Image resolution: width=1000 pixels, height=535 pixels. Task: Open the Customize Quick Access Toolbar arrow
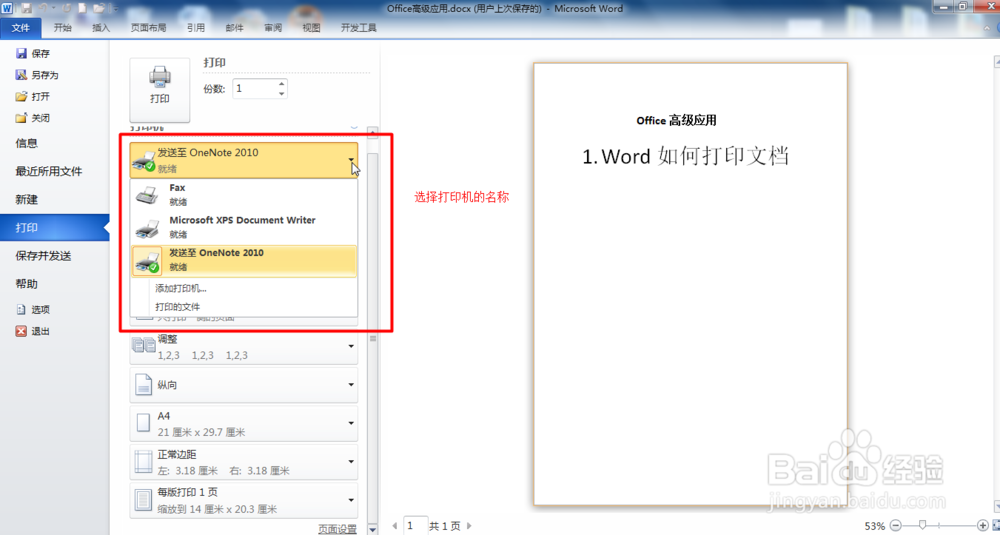pos(115,9)
